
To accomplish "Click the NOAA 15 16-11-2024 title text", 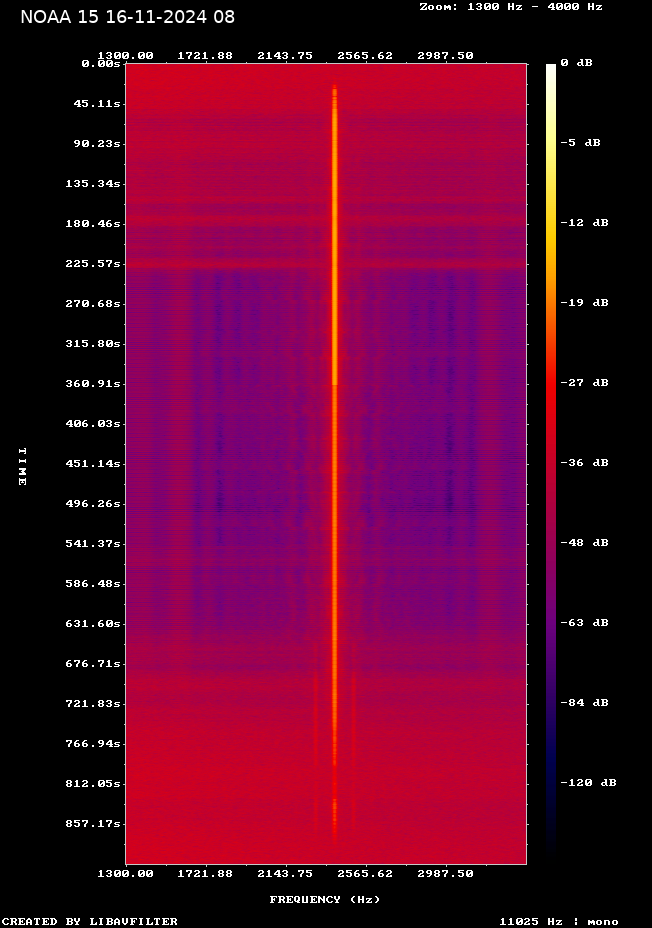I will [x=128, y=17].
